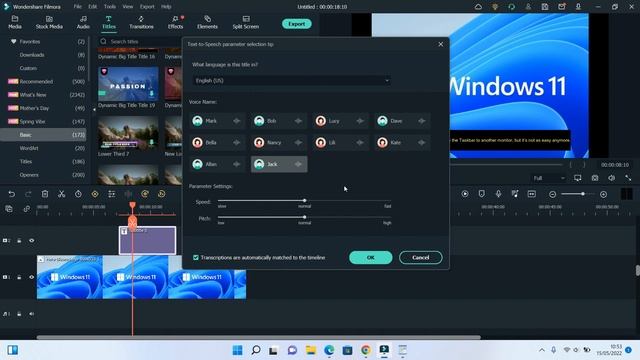Image resolution: width=640 pixels, height=360 pixels.
Task: Mute the audio track speaker
Action: point(31,314)
